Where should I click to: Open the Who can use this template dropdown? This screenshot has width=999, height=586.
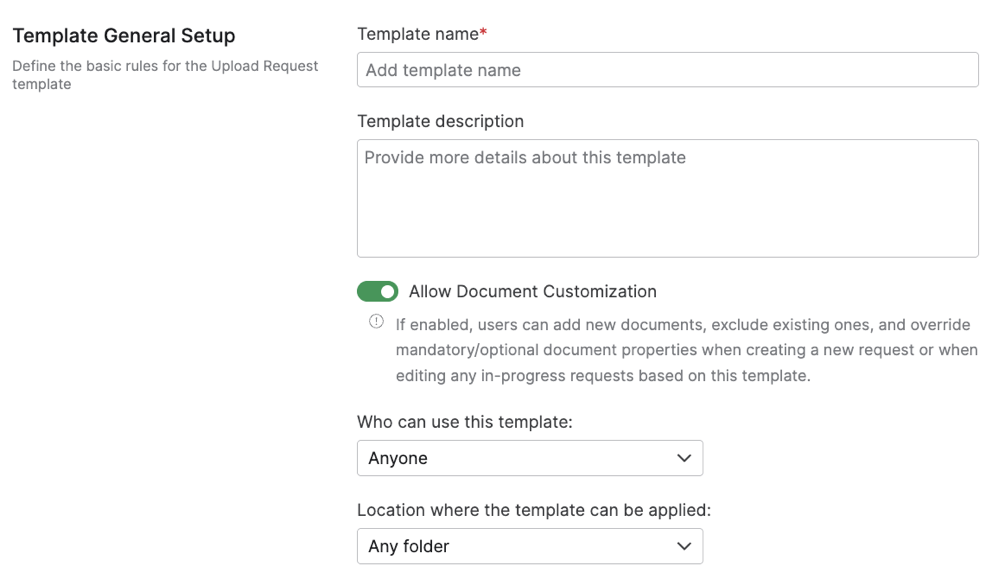click(530, 458)
